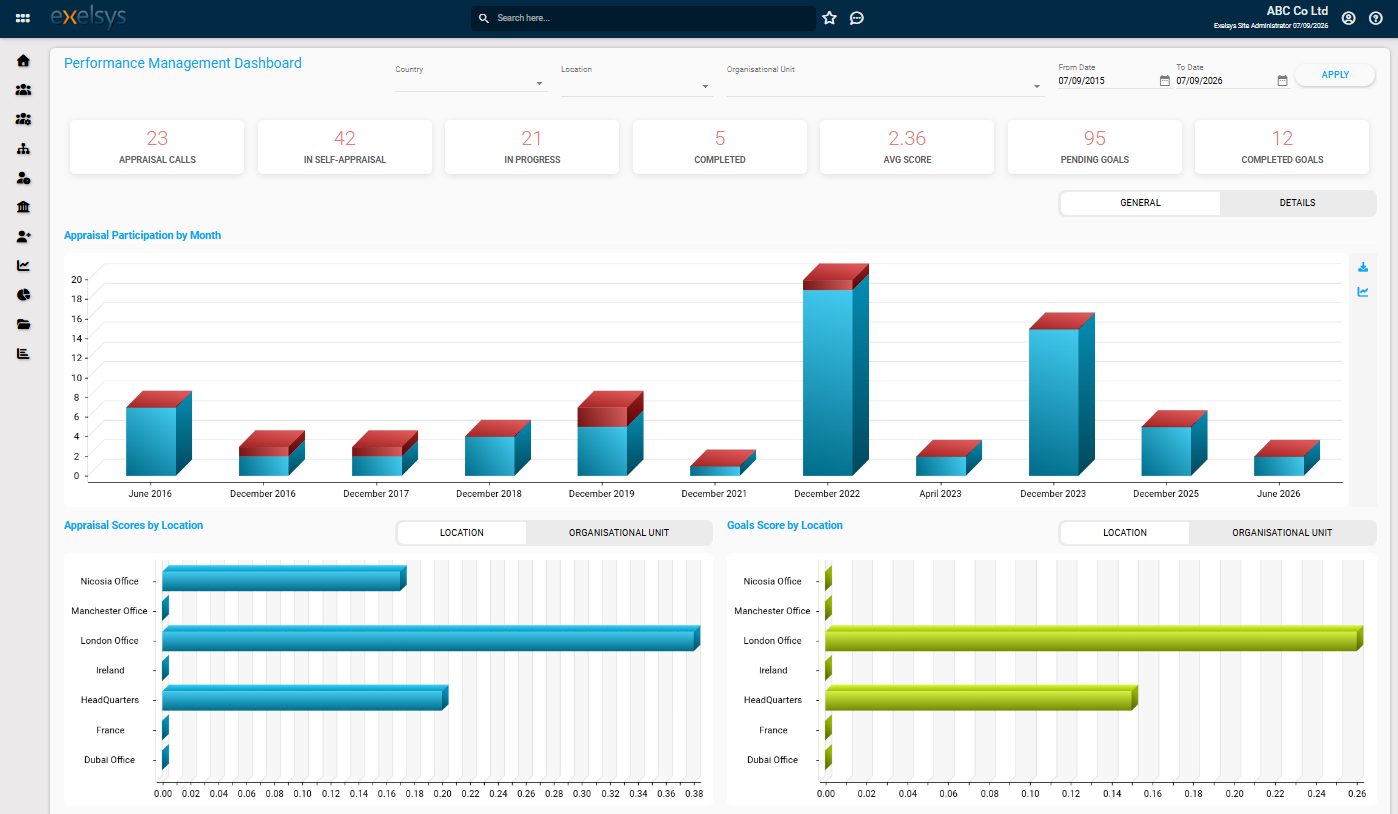The image size is (1398, 814).
Task: Click the From Date field
Action: pyautogui.click(x=1107, y=81)
